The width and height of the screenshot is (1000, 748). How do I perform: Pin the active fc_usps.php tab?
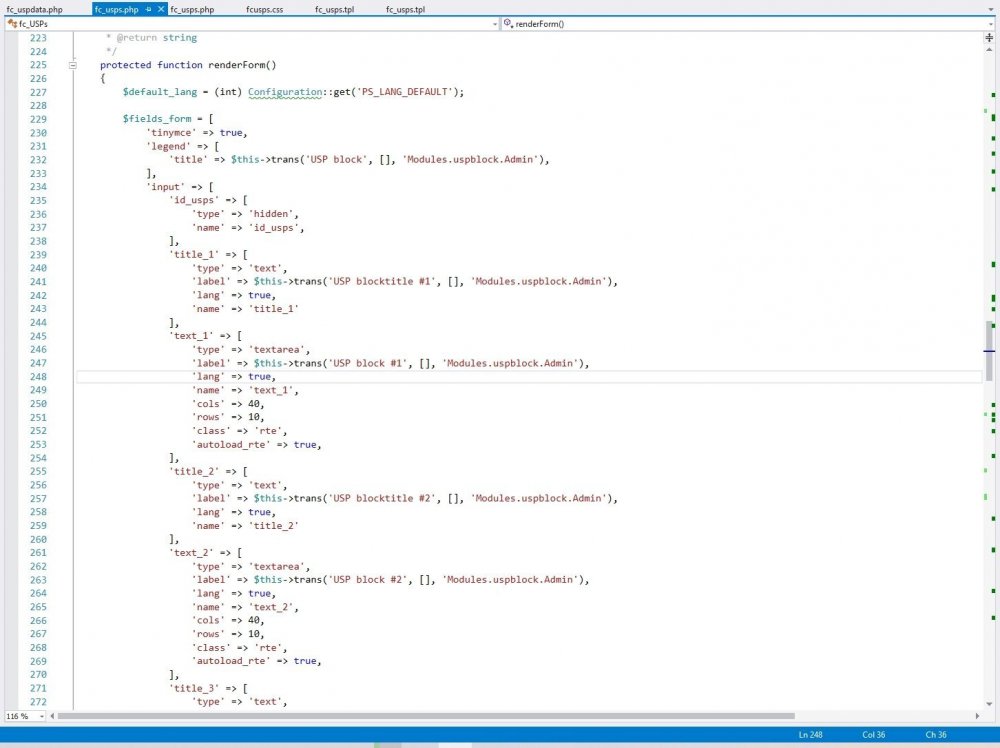coord(148,9)
